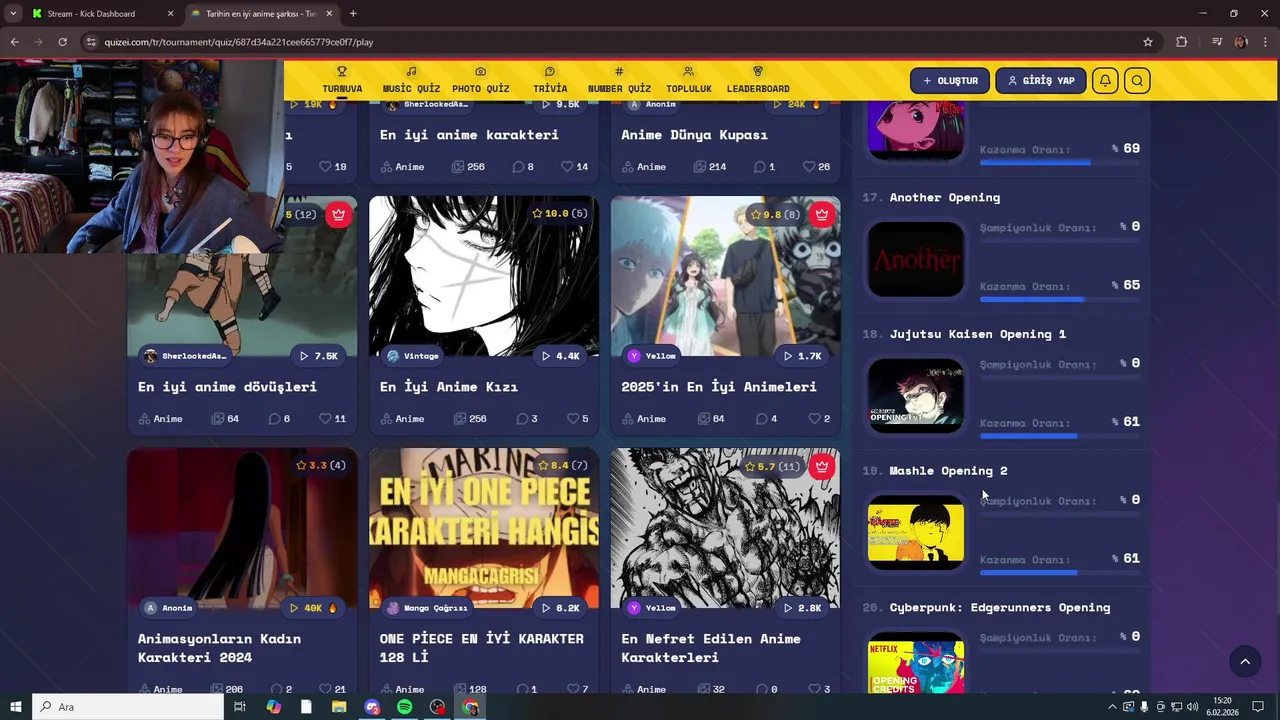The height and width of the screenshot is (720, 1280).
Task: Click the heart icon on En İyi Anime Kızı card
Action: click(x=573, y=419)
